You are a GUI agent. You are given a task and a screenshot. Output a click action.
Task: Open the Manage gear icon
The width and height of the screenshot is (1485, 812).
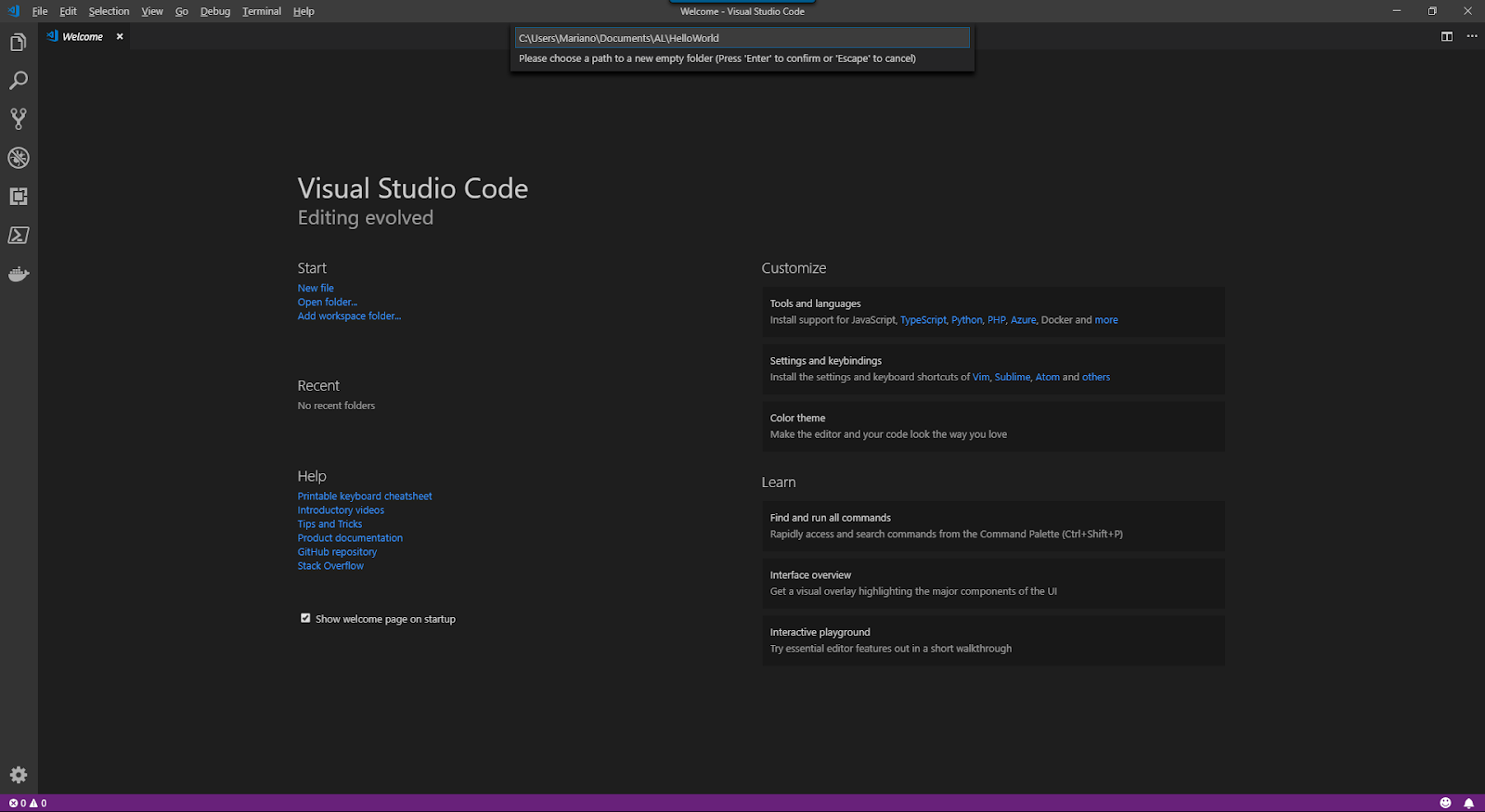[19, 775]
